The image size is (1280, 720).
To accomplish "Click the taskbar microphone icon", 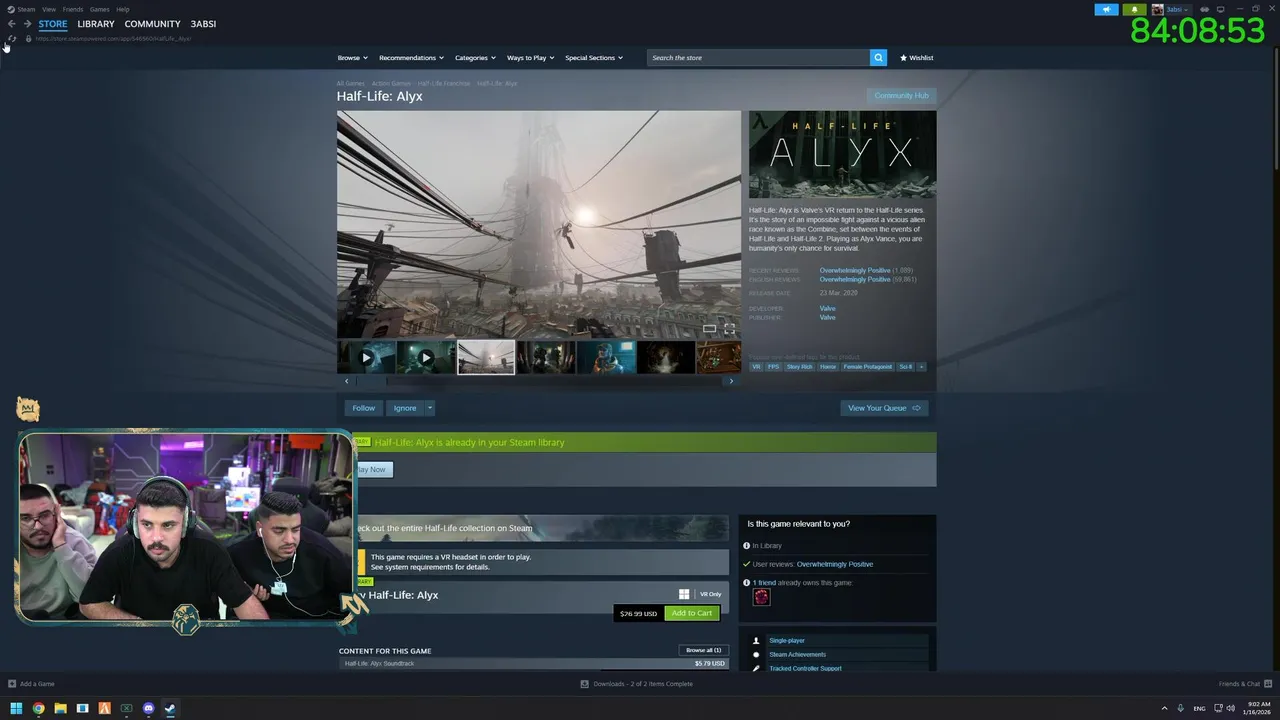I will (x=1181, y=708).
